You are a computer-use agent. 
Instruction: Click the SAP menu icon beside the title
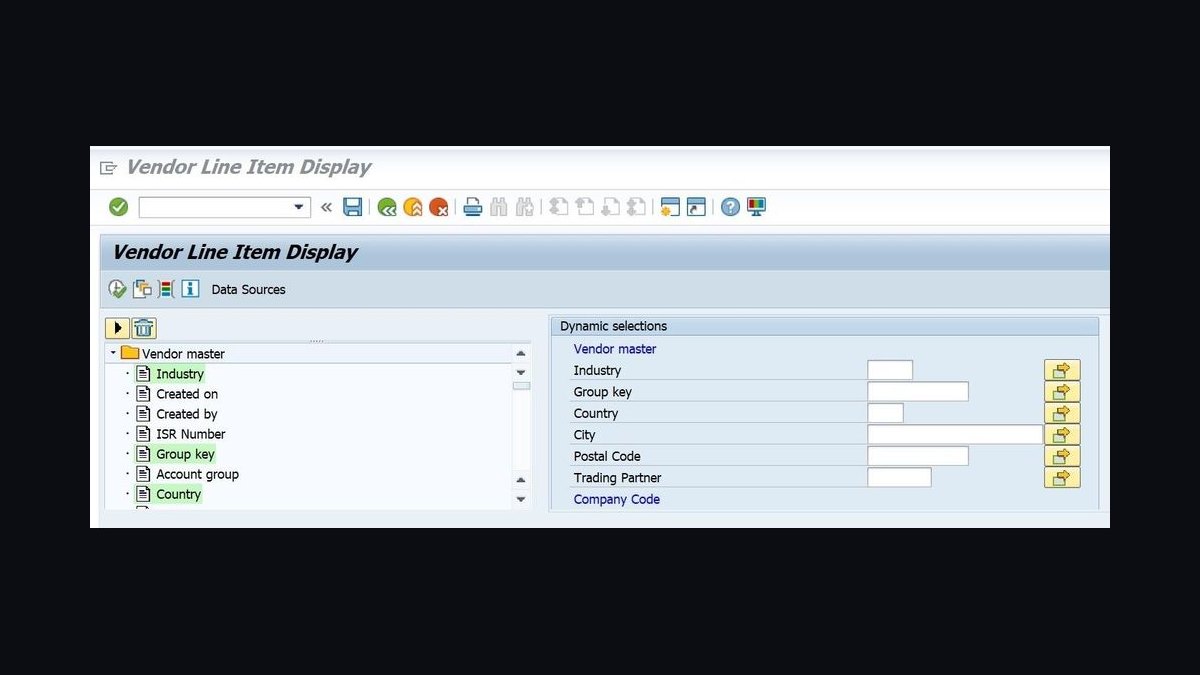108,168
